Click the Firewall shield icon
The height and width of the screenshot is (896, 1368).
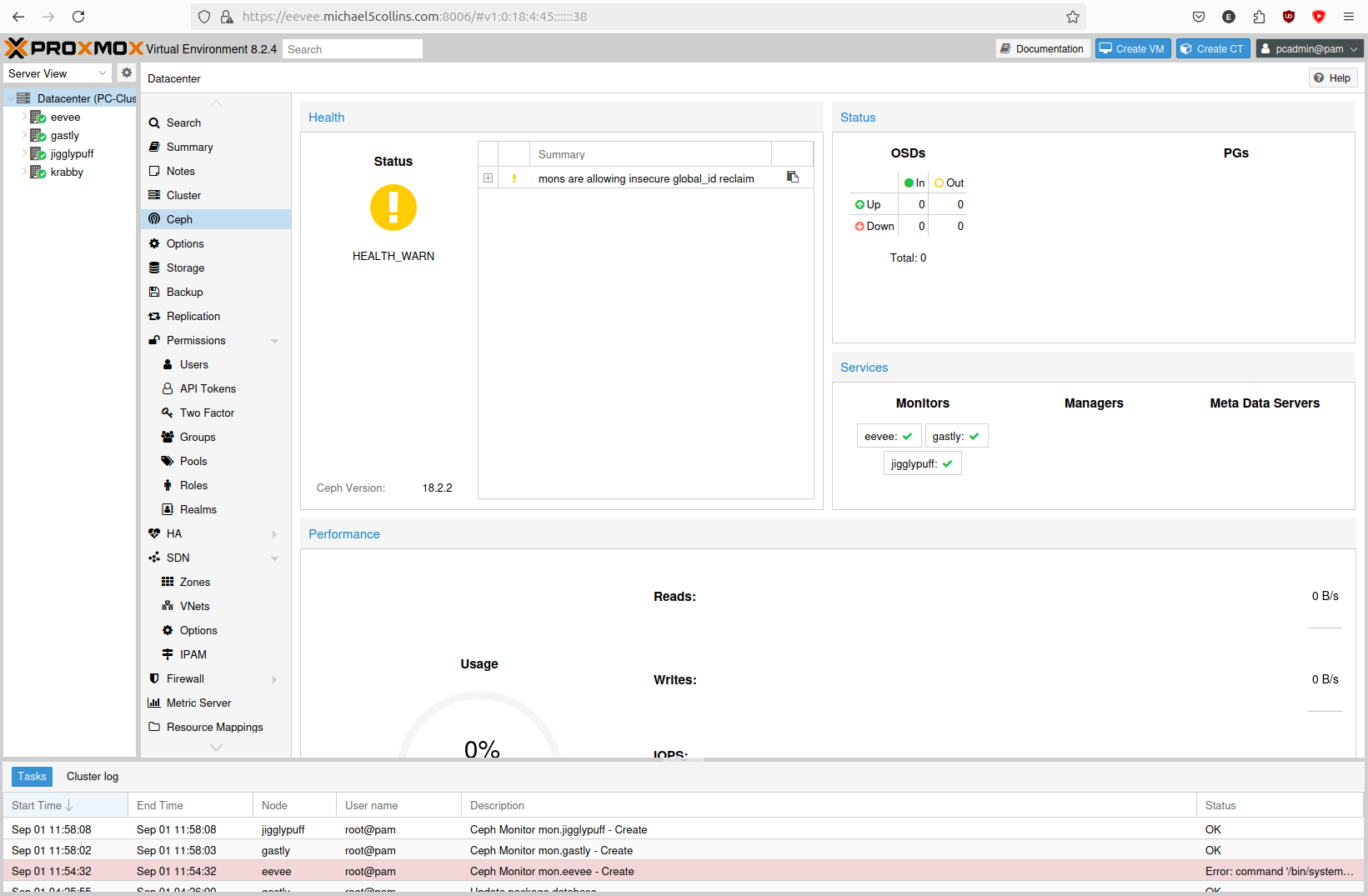tap(154, 678)
